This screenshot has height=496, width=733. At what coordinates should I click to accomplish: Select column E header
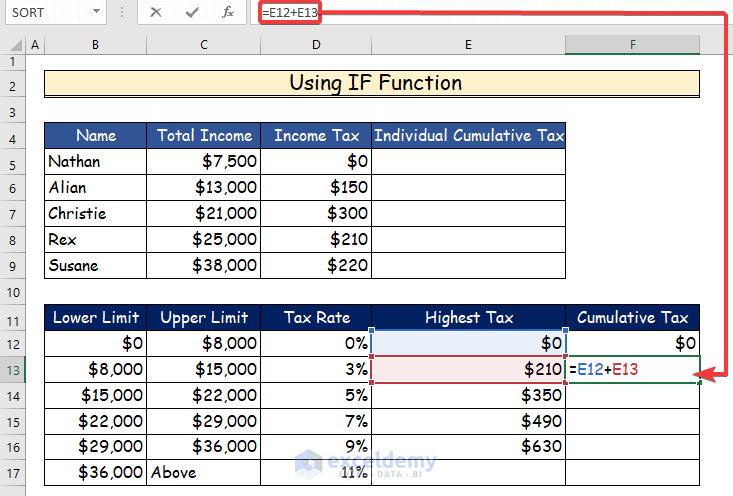click(468, 45)
